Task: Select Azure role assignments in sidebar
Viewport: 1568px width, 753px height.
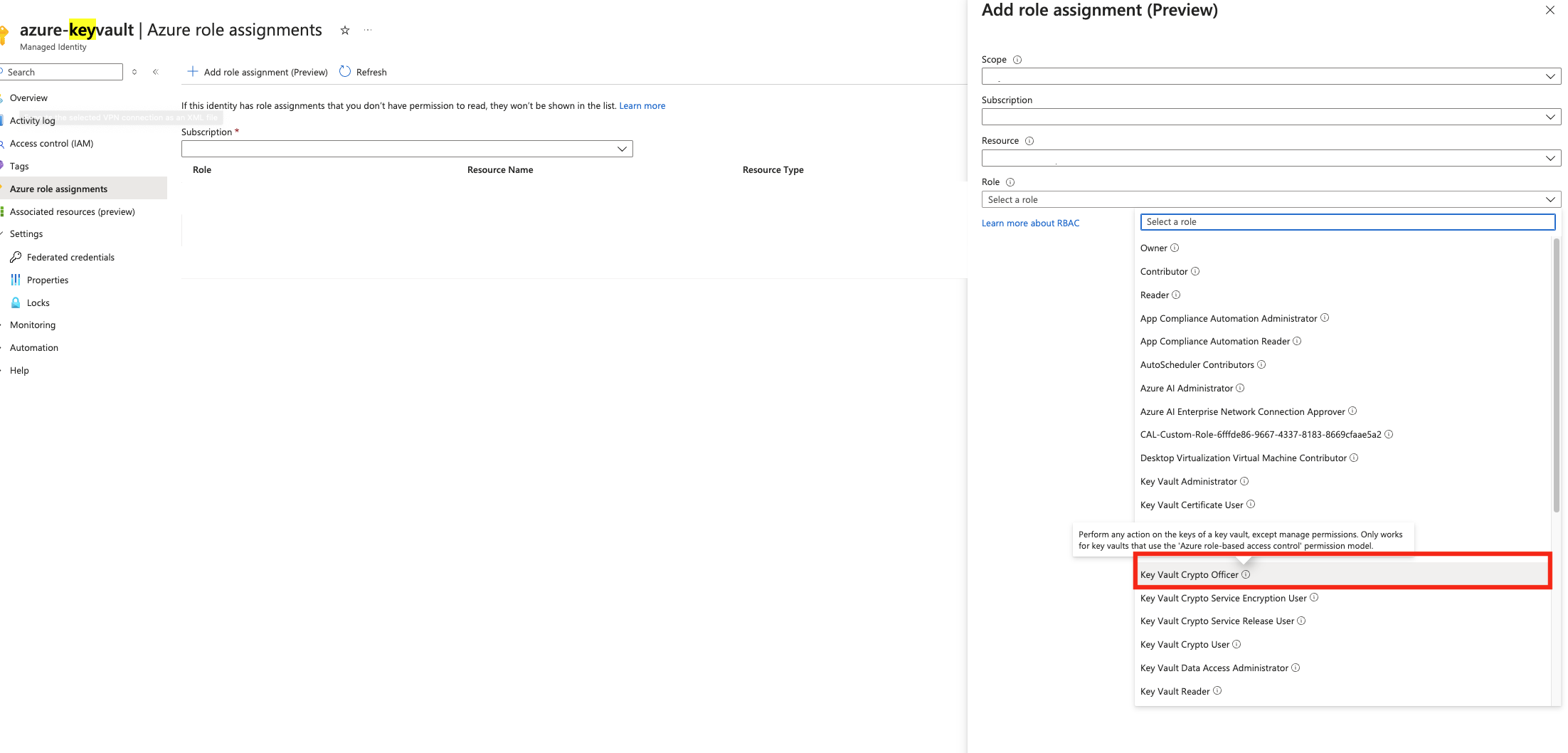Action: tap(83, 189)
